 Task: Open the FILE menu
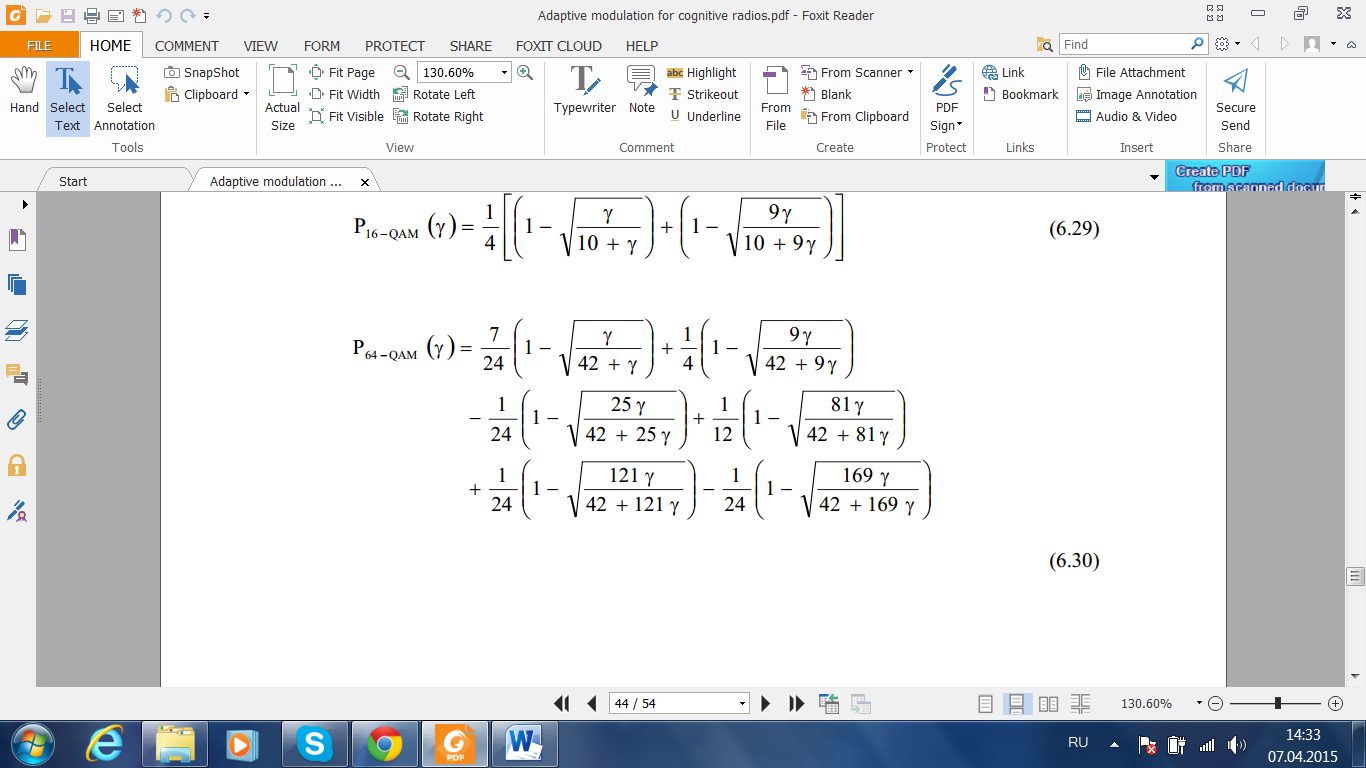point(39,45)
